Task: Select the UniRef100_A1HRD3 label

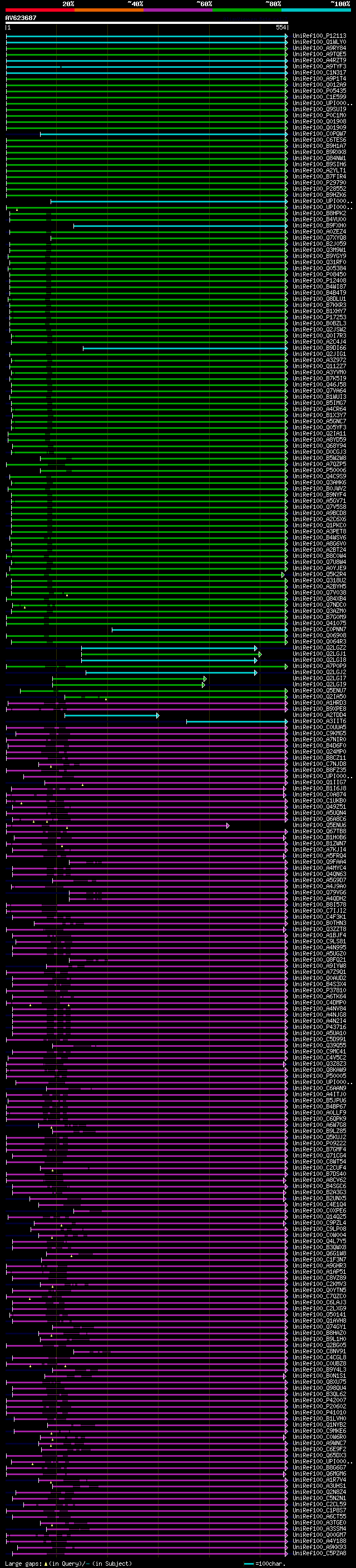Action: point(319,703)
